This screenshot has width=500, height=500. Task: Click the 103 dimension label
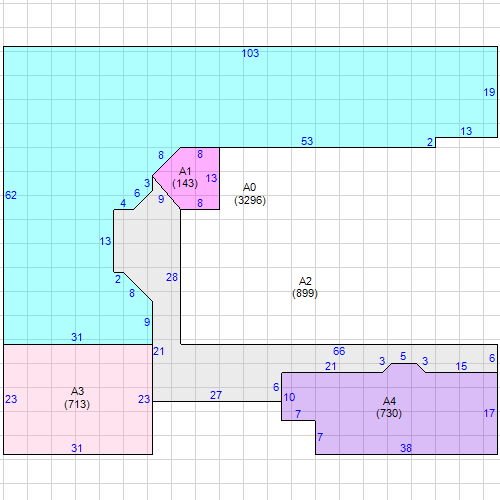coord(250,53)
